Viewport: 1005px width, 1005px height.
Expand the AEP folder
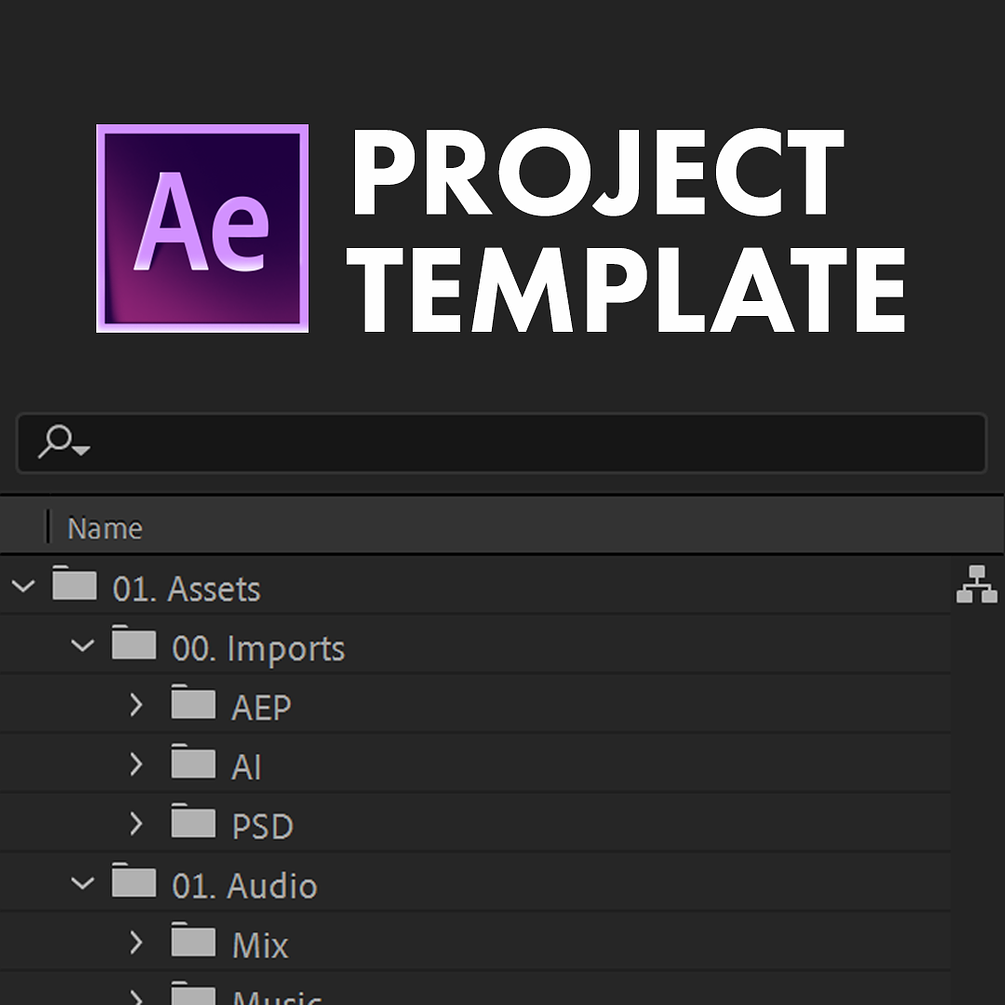[137, 705]
